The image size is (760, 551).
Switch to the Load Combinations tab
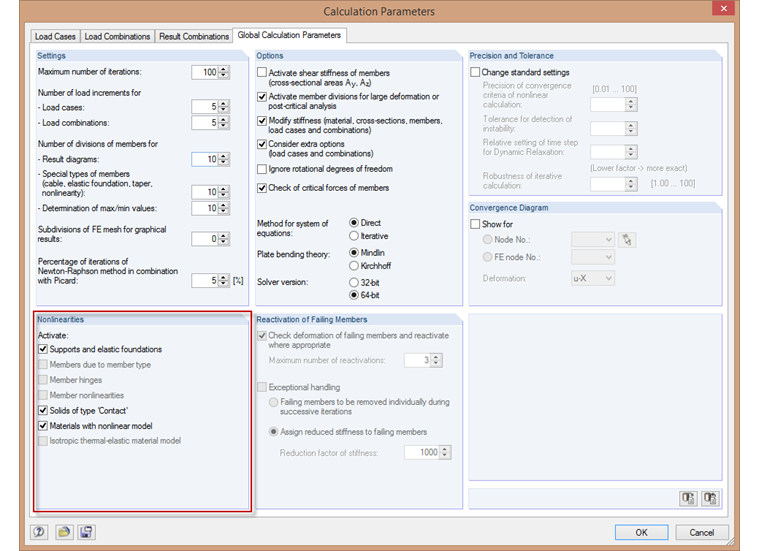pyautogui.click(x=117, y=36)
